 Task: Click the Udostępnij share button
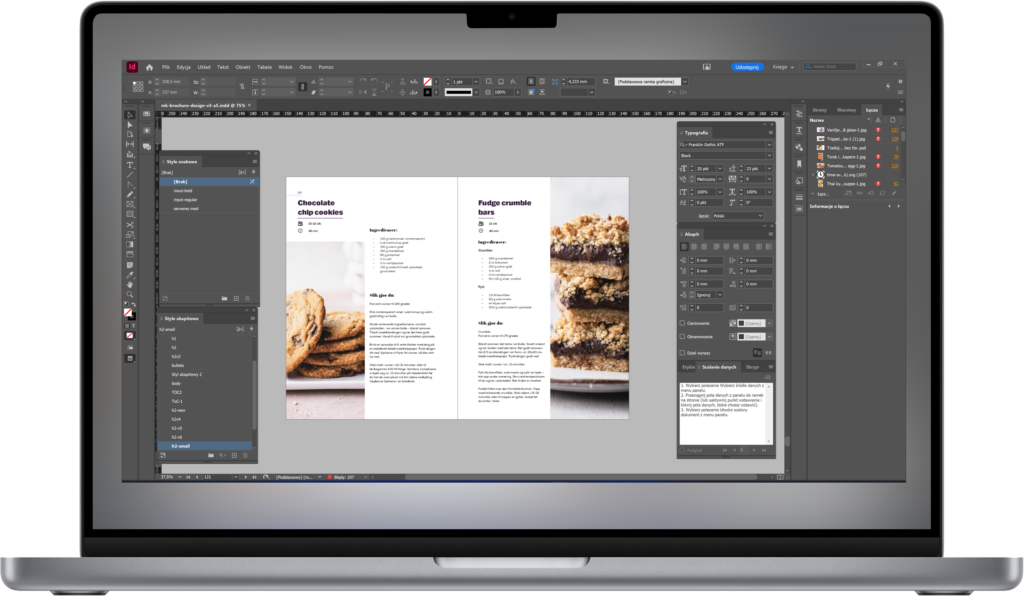click(x=746, y=67)
